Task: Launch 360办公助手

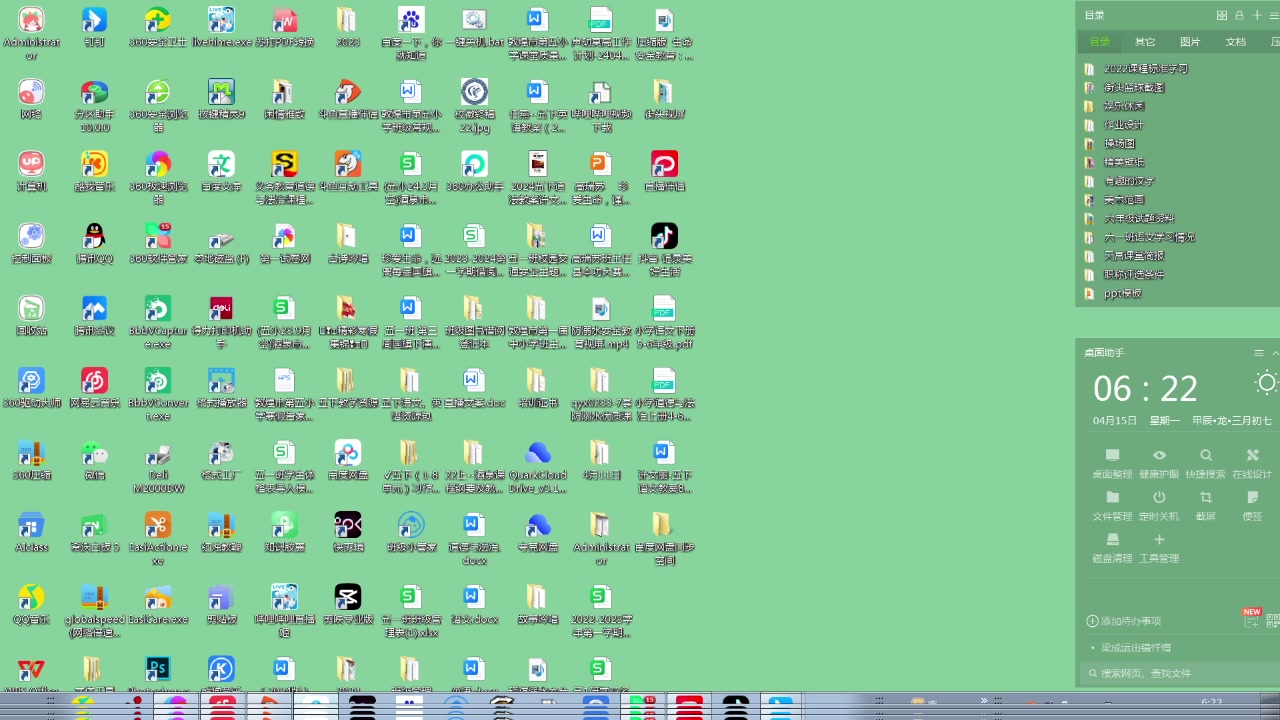Action: point(474,171)
